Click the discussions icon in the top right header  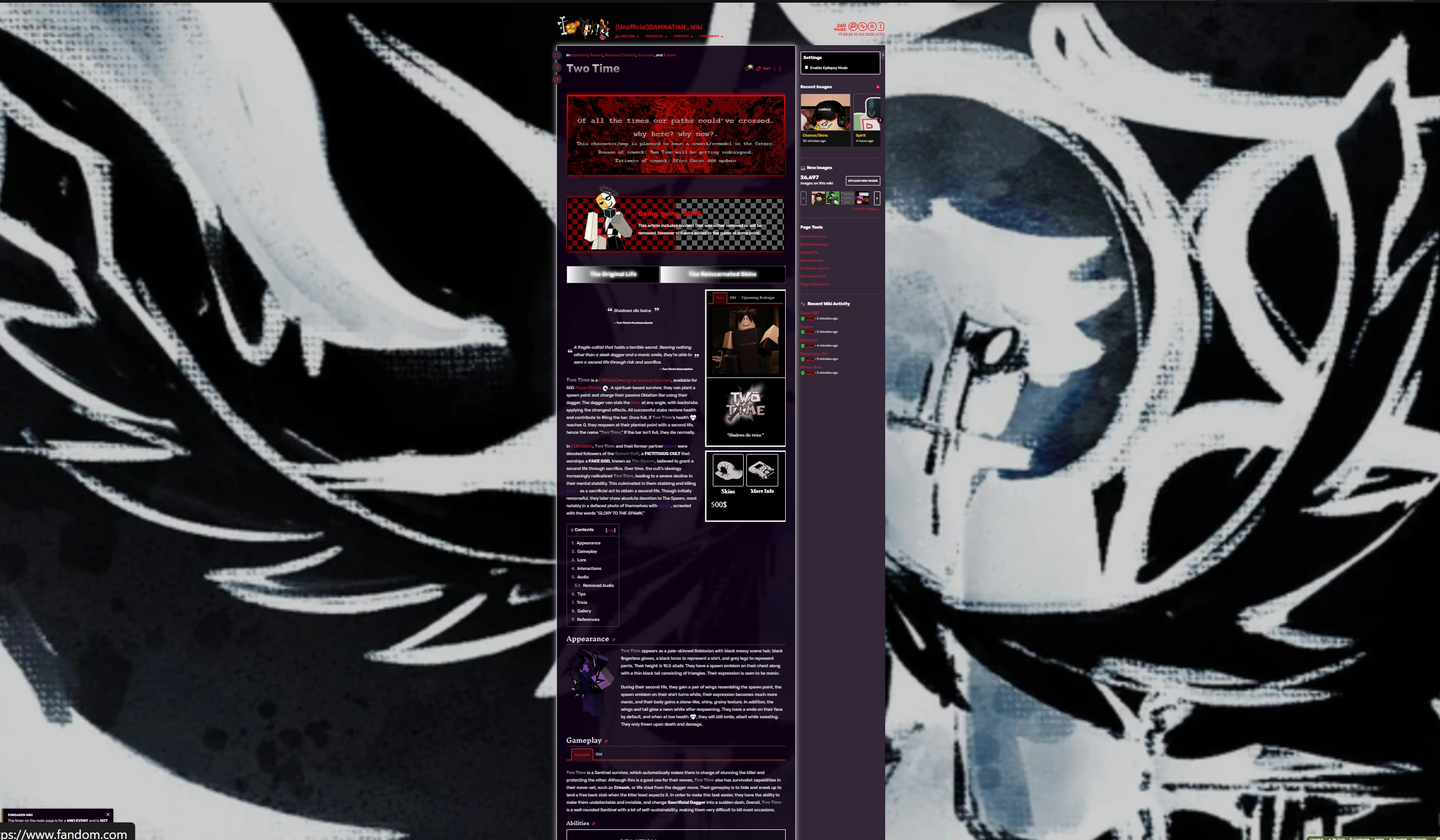click(853, 26)
